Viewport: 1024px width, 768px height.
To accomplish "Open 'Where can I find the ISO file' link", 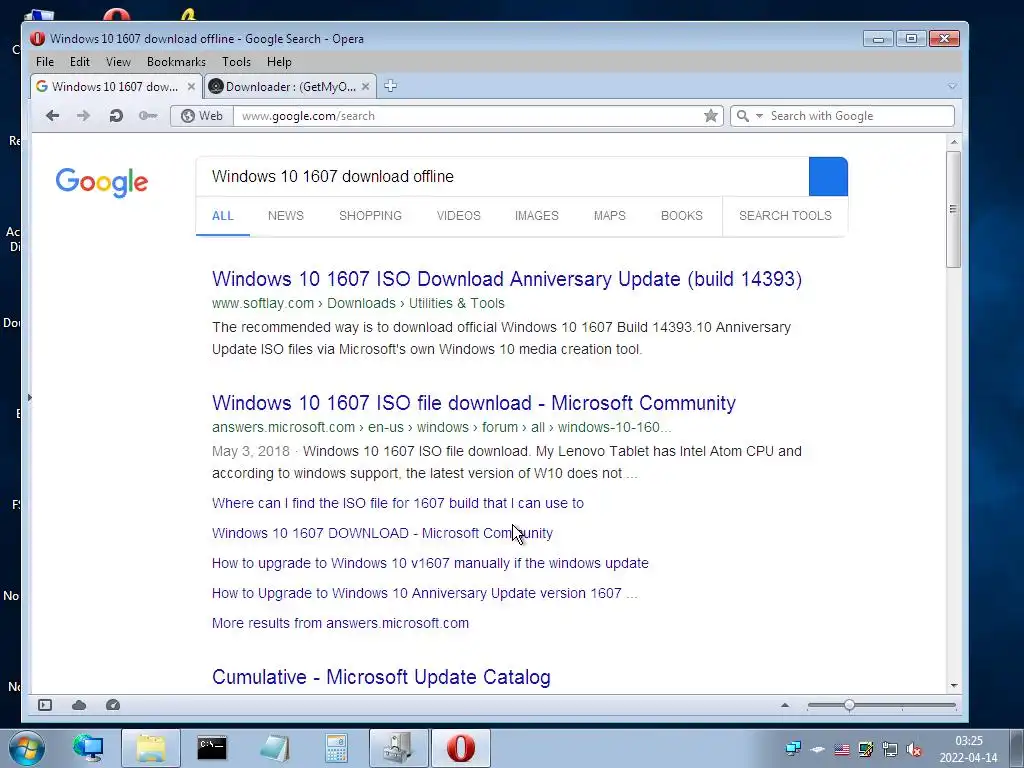I will click(398, 503).
